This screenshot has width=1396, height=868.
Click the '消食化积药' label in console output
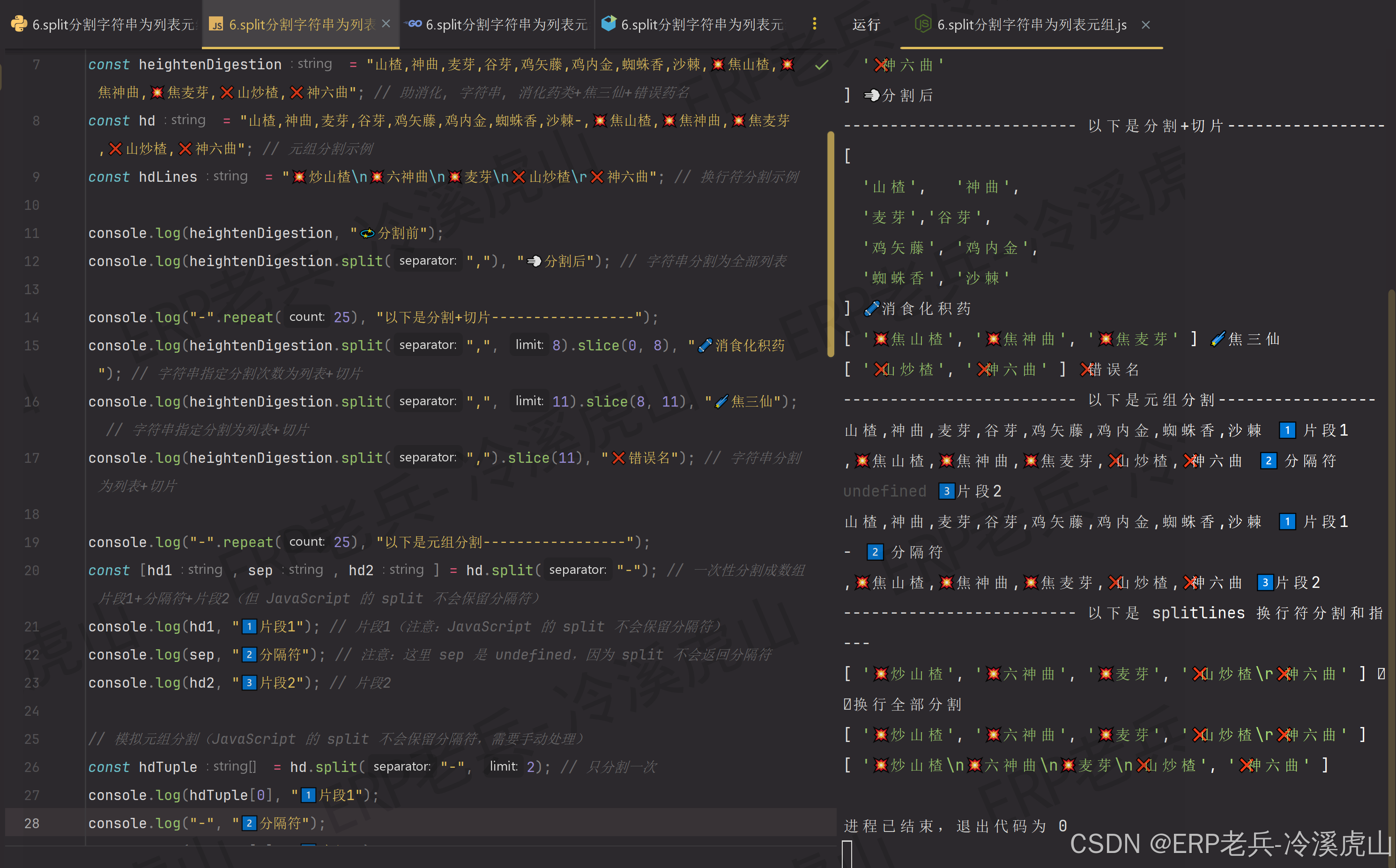(x=926, y=308)
